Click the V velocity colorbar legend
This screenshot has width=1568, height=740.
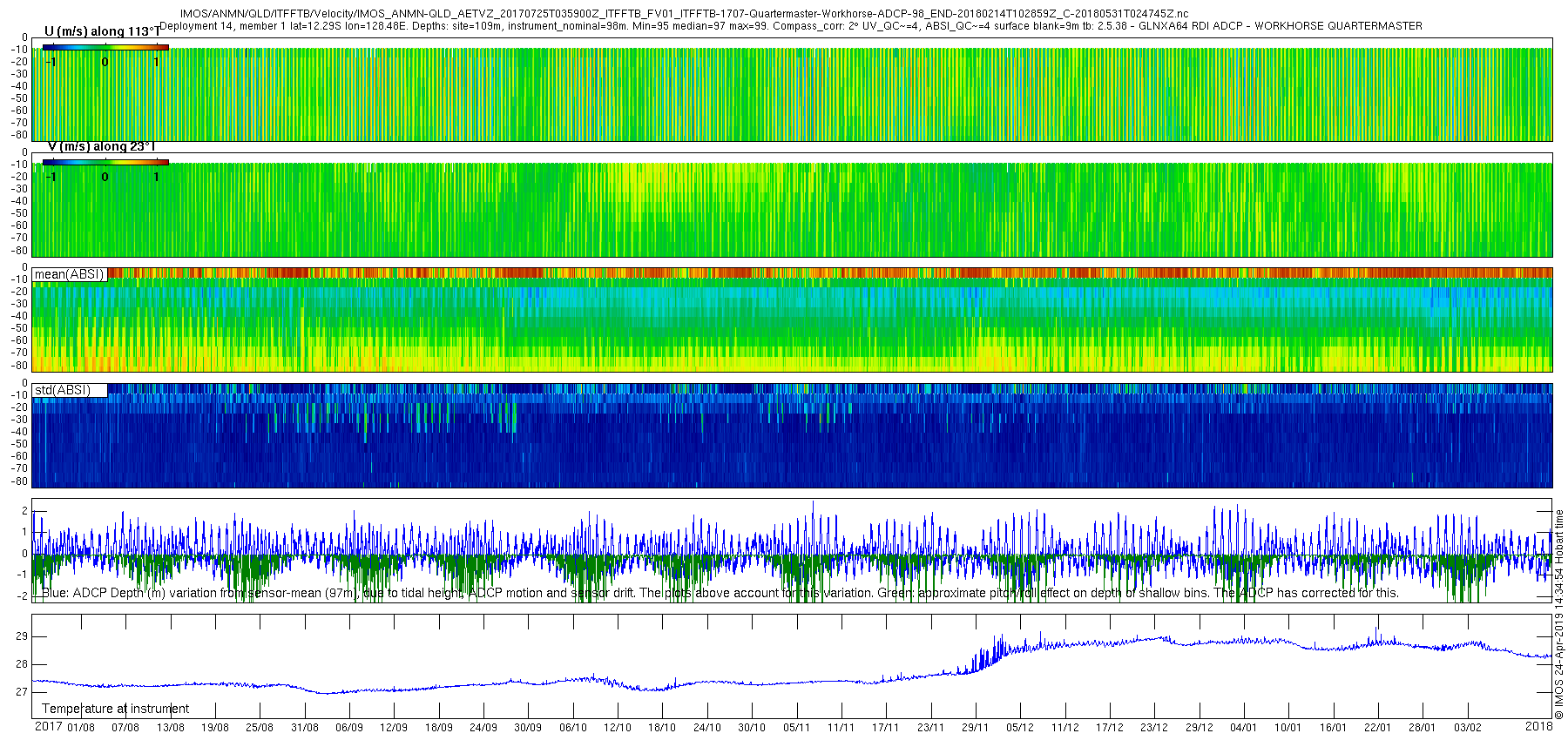pos(105,162)
